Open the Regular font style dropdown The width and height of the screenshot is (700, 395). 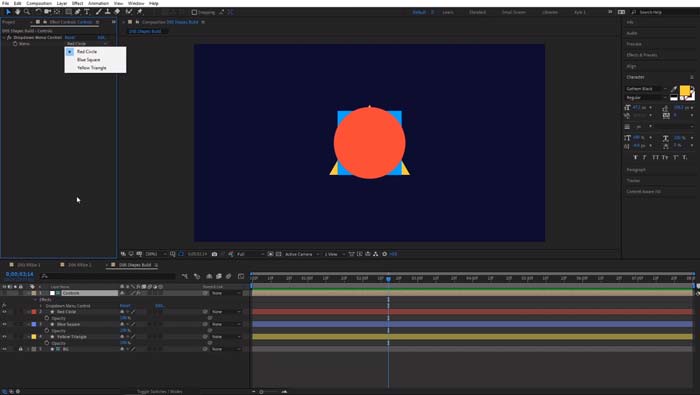(x=646, y=97)
